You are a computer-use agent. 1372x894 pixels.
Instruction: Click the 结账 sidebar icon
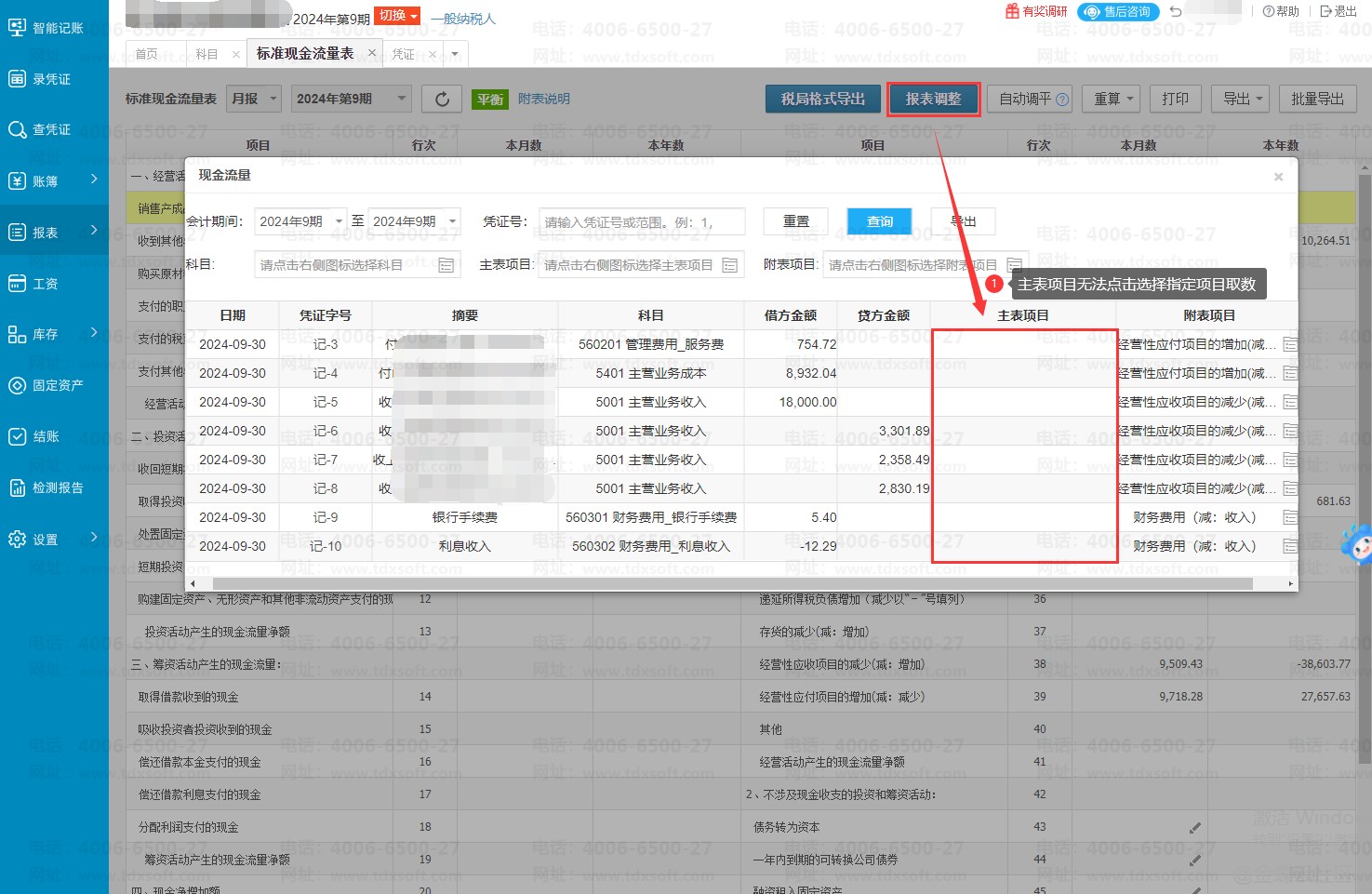coord(17,436)
